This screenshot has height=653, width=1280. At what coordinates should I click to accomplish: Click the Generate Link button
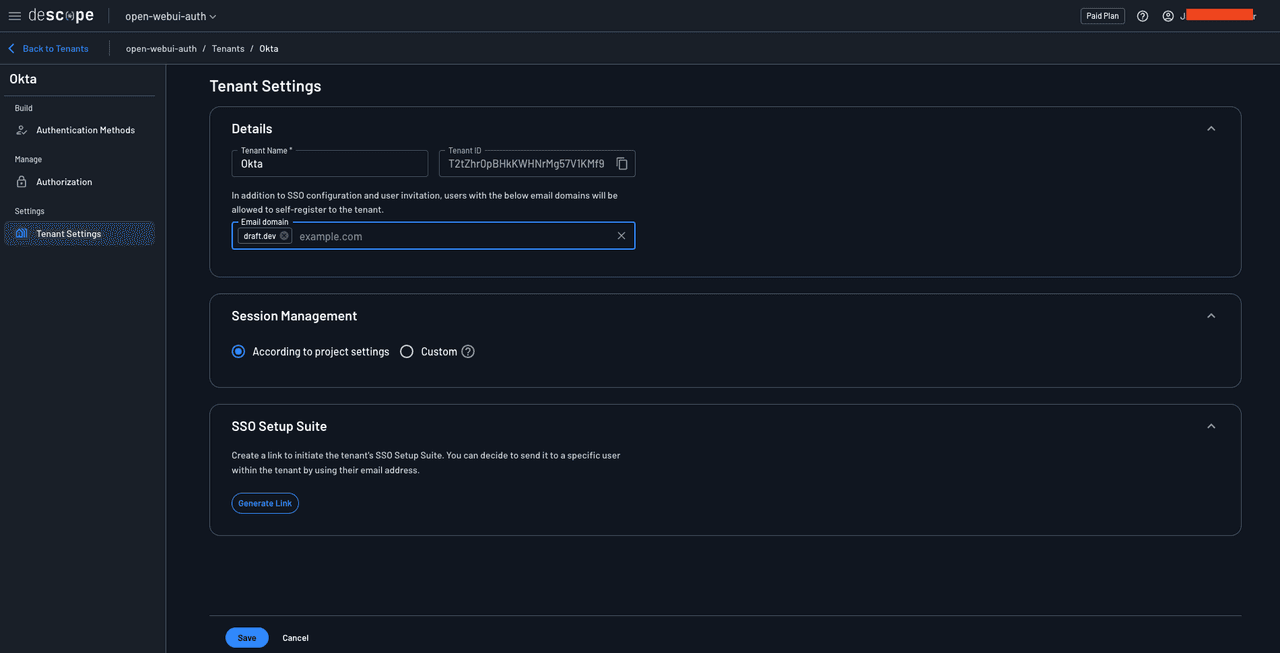(x=265, y=503)
